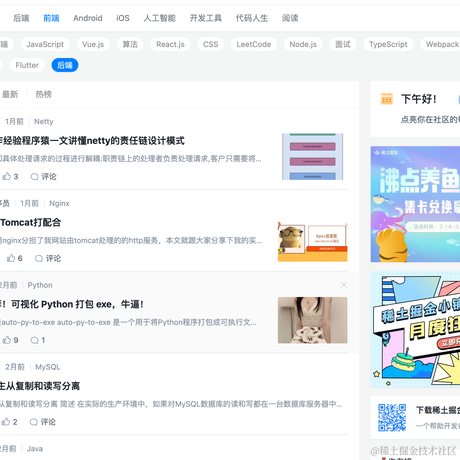Select the 前端 top navigation tab
The height and width of the screenshot is (460, 460).
point(51,18)
